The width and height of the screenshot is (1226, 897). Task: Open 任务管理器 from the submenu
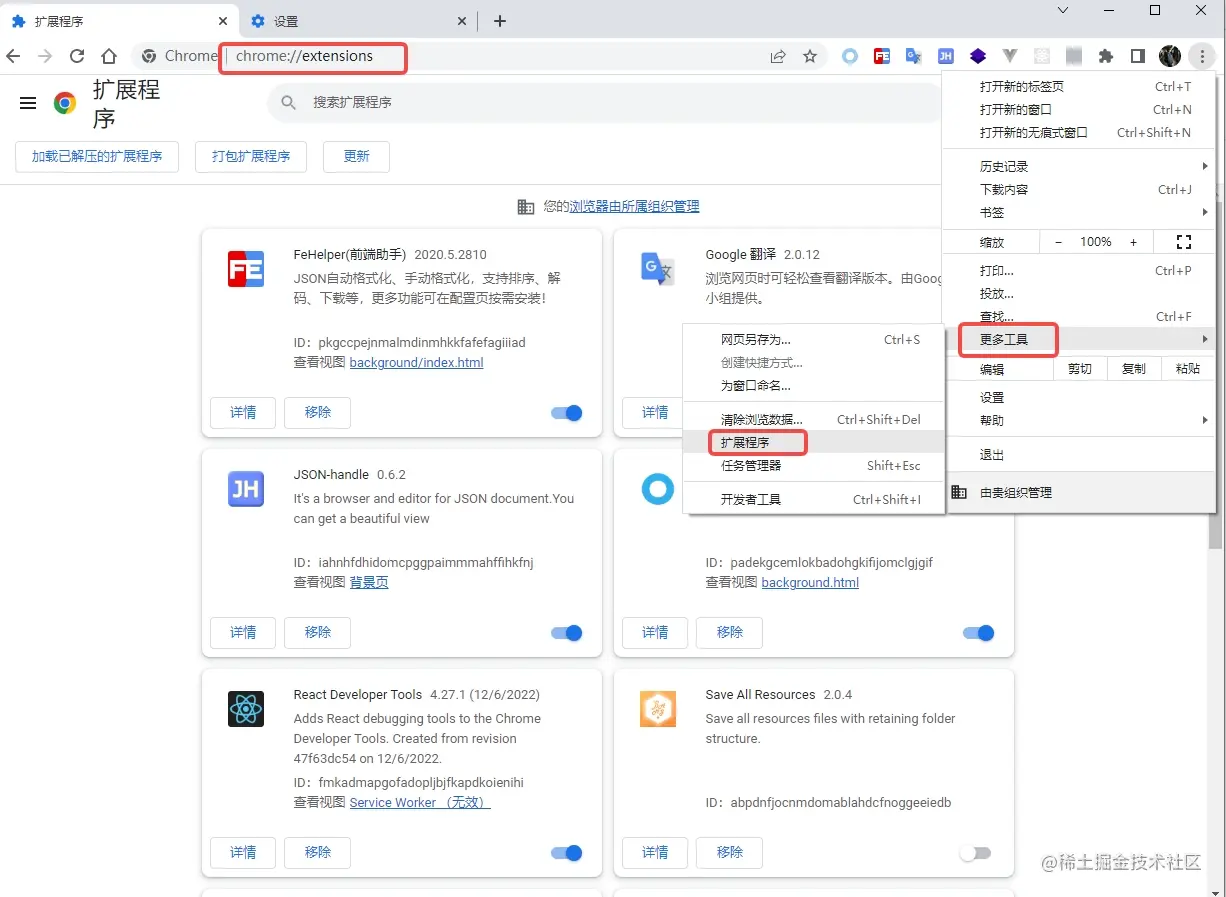pyautogui.click(x=814, y=465)
